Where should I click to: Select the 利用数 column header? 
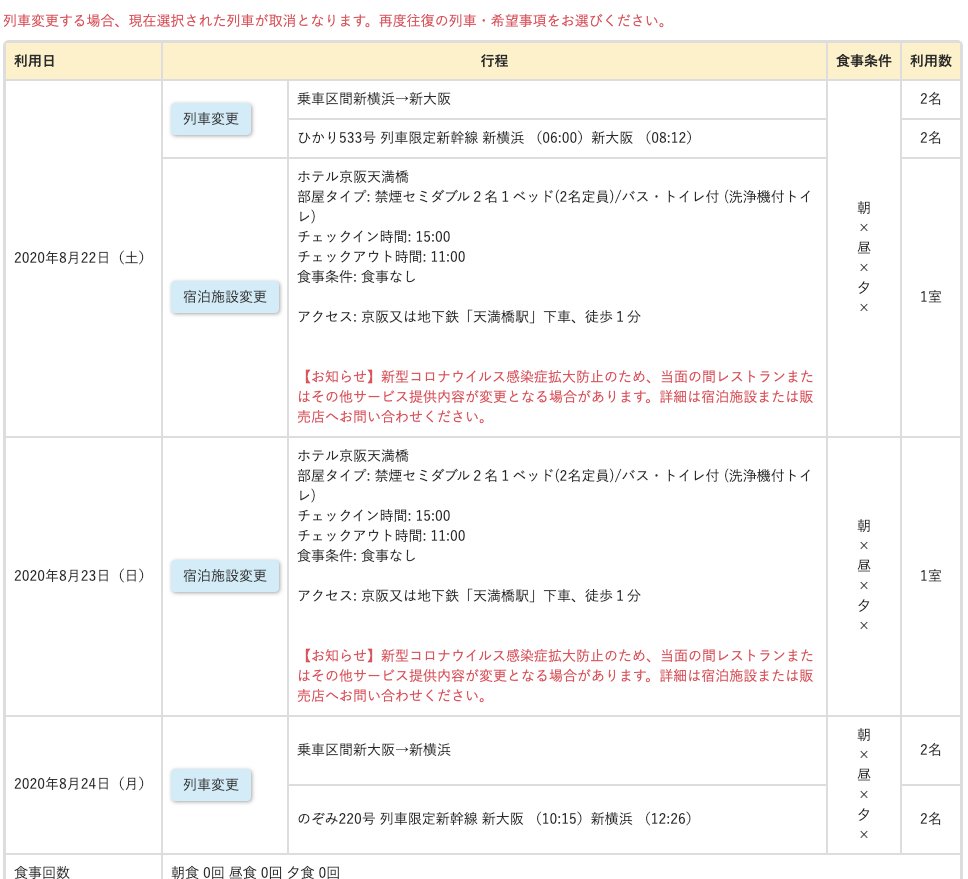click(931, 60)
